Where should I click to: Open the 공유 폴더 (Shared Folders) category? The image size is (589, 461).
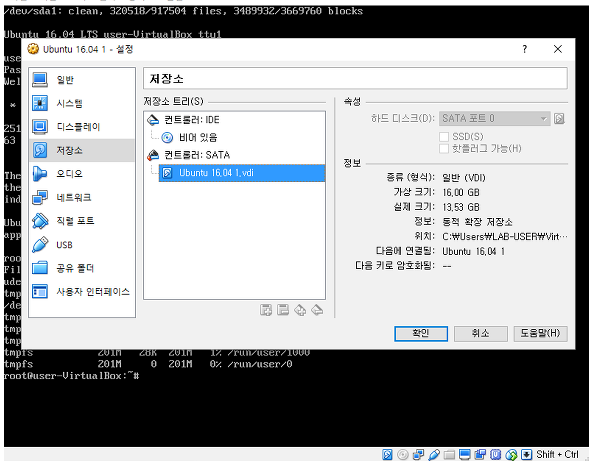[82, 268]
